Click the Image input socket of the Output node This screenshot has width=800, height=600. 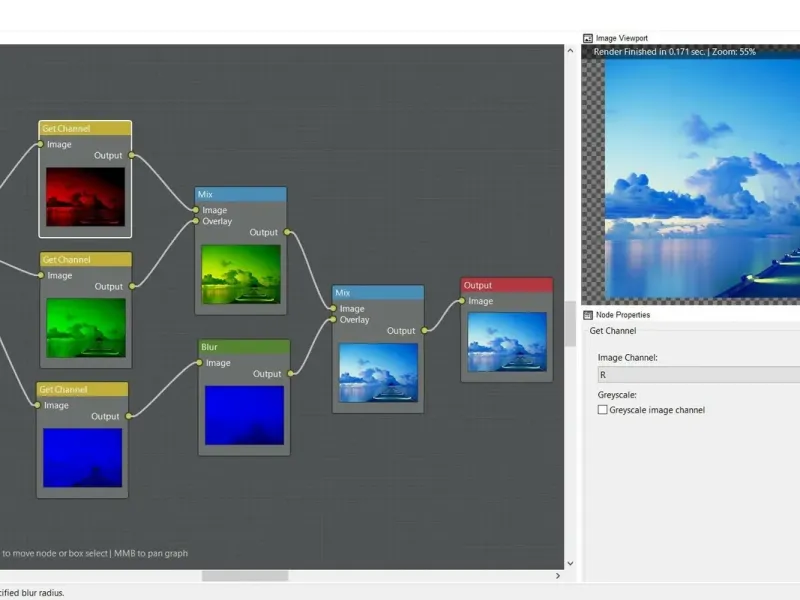(x=462, y=301)
